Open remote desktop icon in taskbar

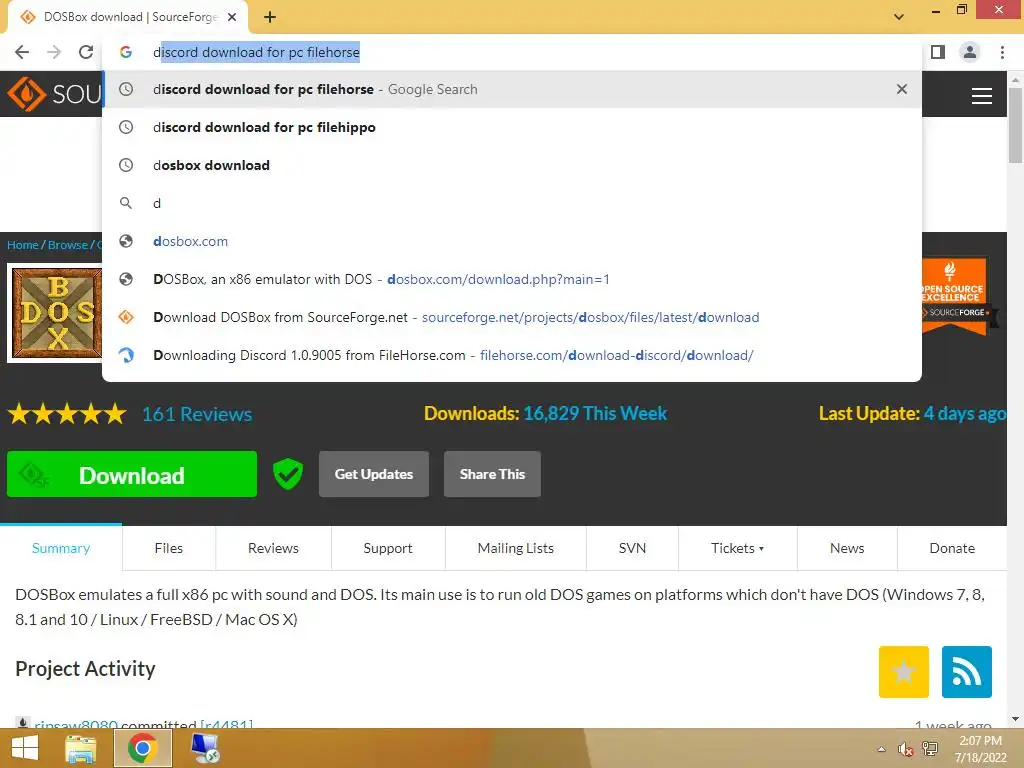[x=205, y=748]
